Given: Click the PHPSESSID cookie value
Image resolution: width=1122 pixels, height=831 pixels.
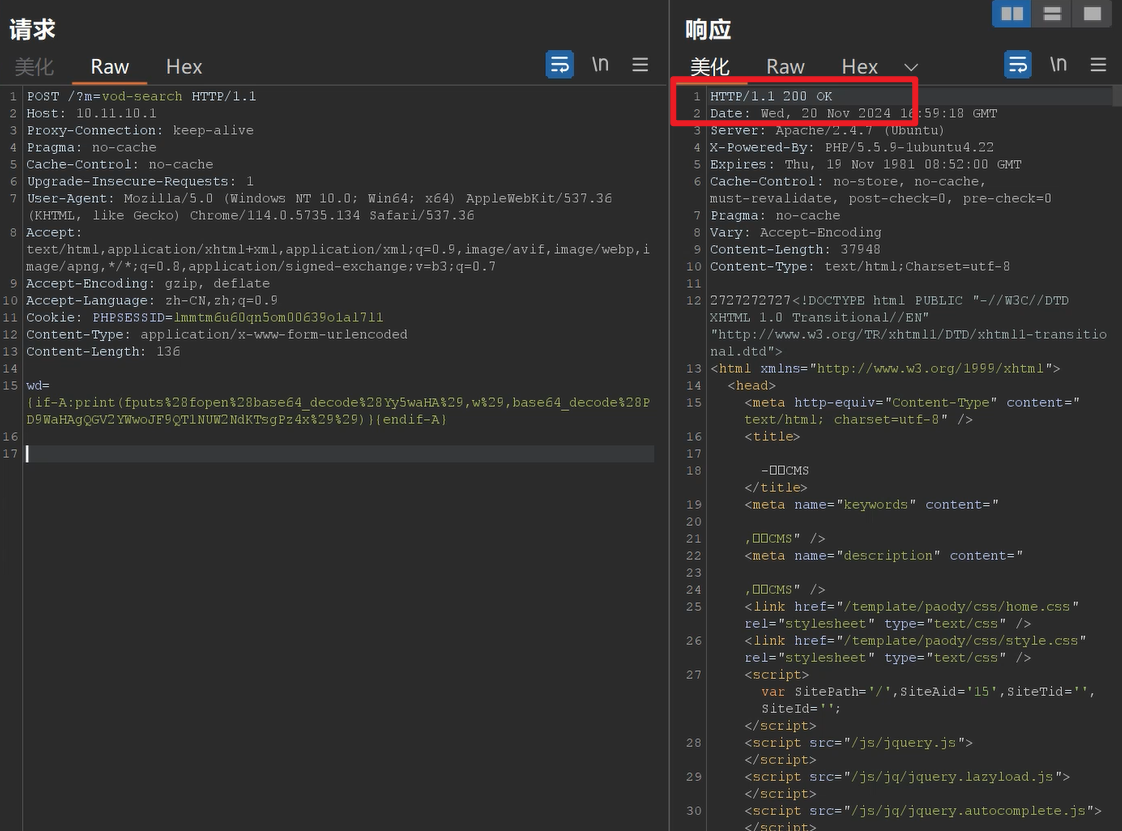Looking at the screenshot, I should pyautogui.click(x=278, y=317).
